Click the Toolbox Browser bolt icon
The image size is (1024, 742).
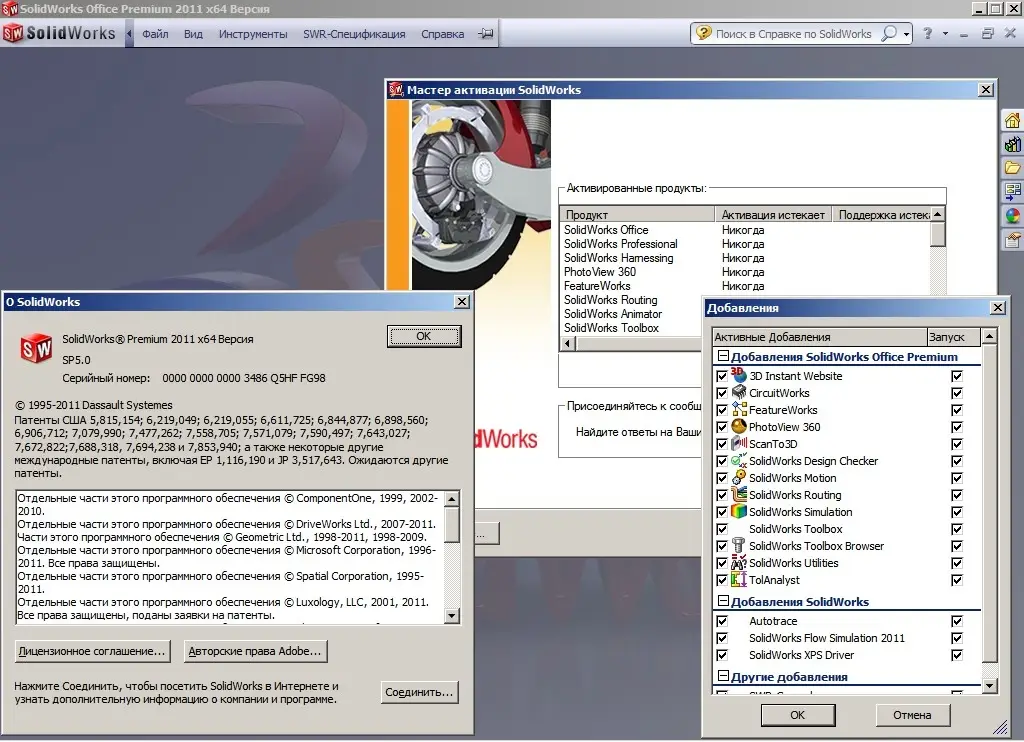pos(739,545)
